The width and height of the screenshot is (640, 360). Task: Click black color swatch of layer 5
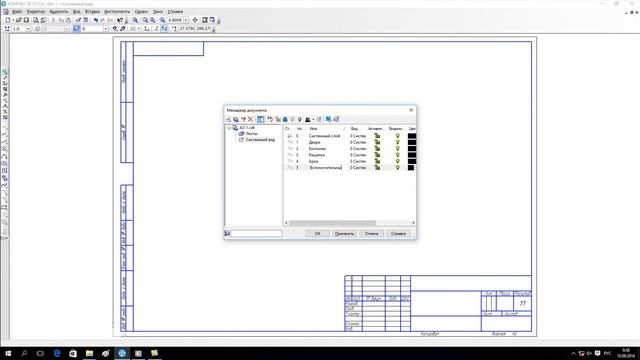click(411, 167)
